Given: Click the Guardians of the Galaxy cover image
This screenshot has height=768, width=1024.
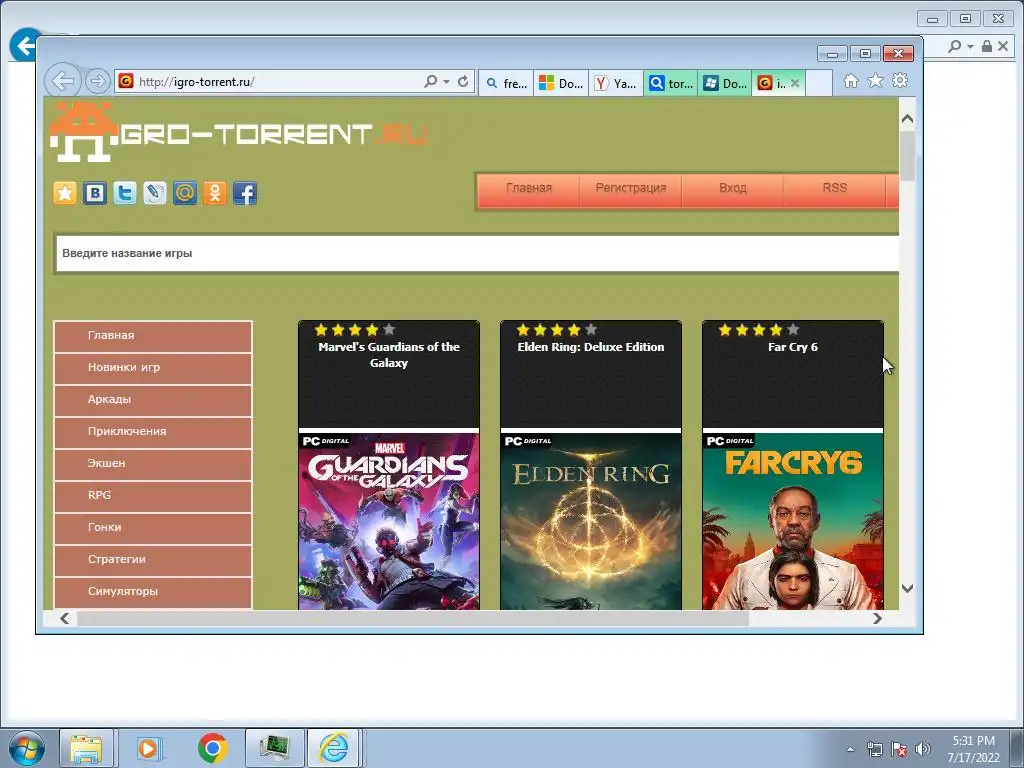Looking at the screenshot, I should tap(389, 521).
